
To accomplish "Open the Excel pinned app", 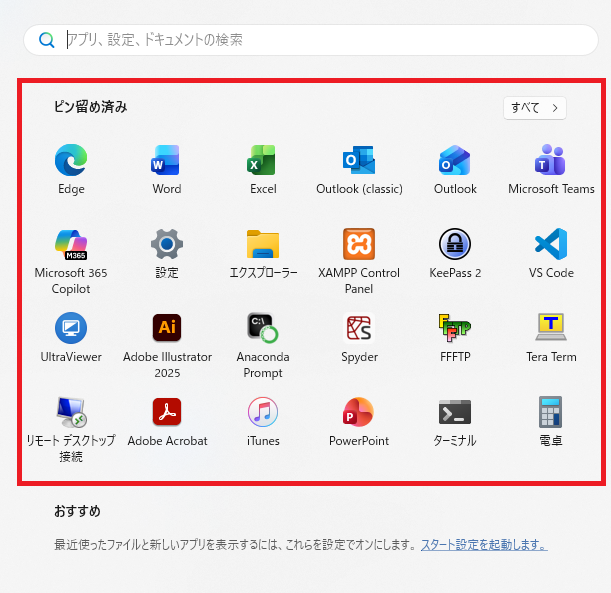I will point(263,160).
